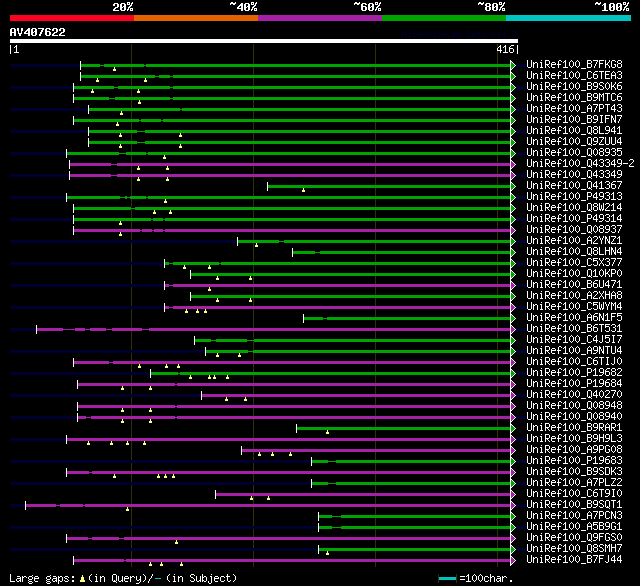The width and height of the screenshot is (640, 586).
Task: Click the UniRef100_B9SDK3 label
Action: [574, 472]
